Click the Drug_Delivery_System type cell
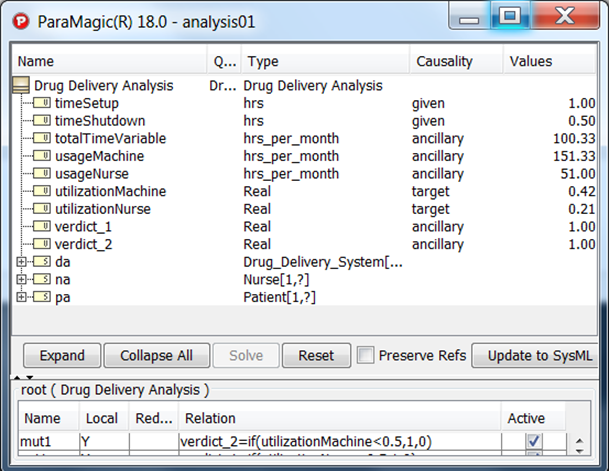This screenshot has height=471, width=609. (323, 262)
